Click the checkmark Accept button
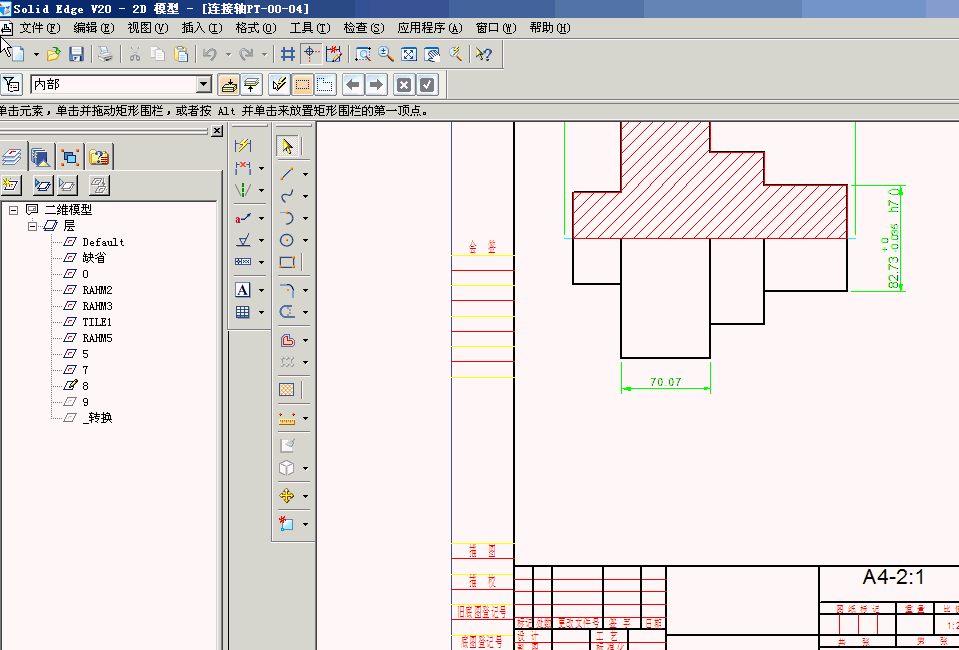This screenshot has width=959, height=650. (x=427, y=84)
